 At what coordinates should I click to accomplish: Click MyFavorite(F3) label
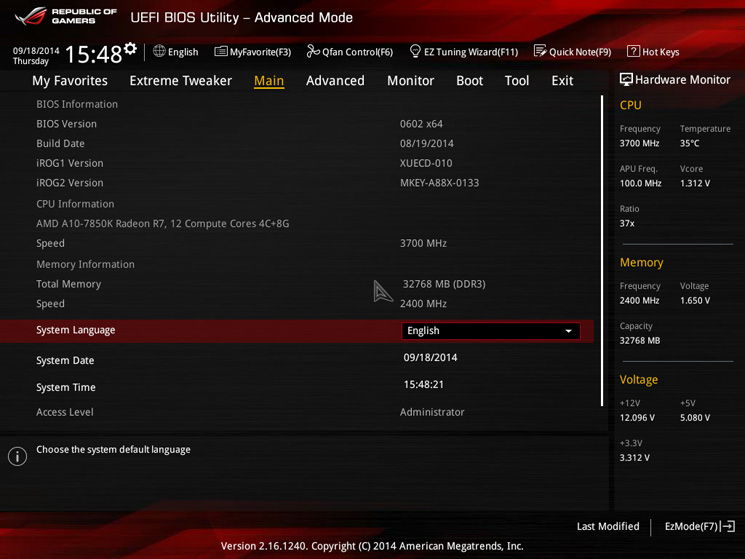point(260,52)
